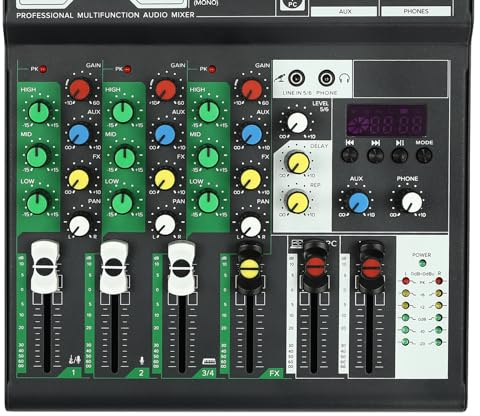Click channel 1 red GAIN knob

tap(80, 89)
